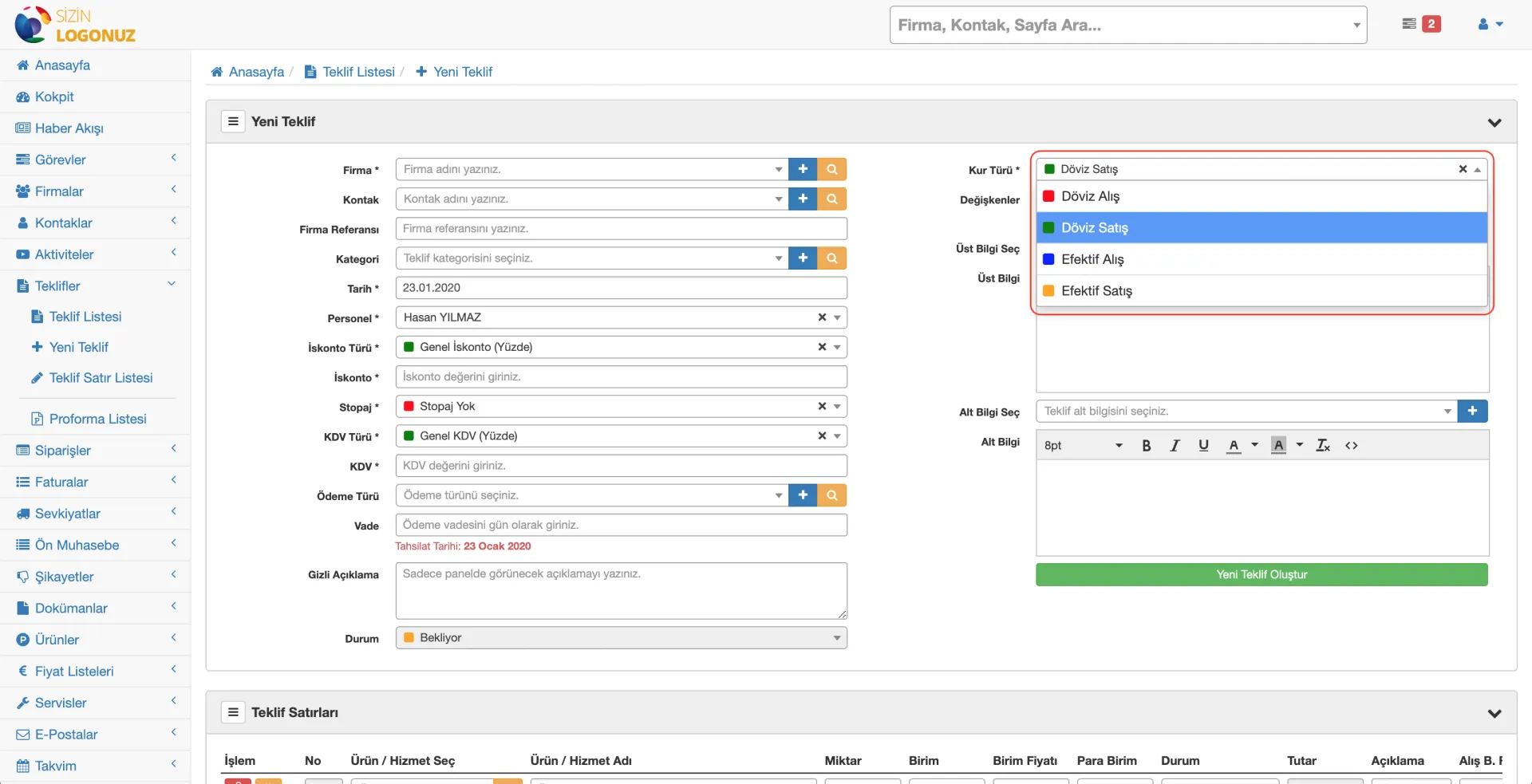
Task: Search payment types with Ödeme Türü magnifier
Action: click(x=832, y=495)
